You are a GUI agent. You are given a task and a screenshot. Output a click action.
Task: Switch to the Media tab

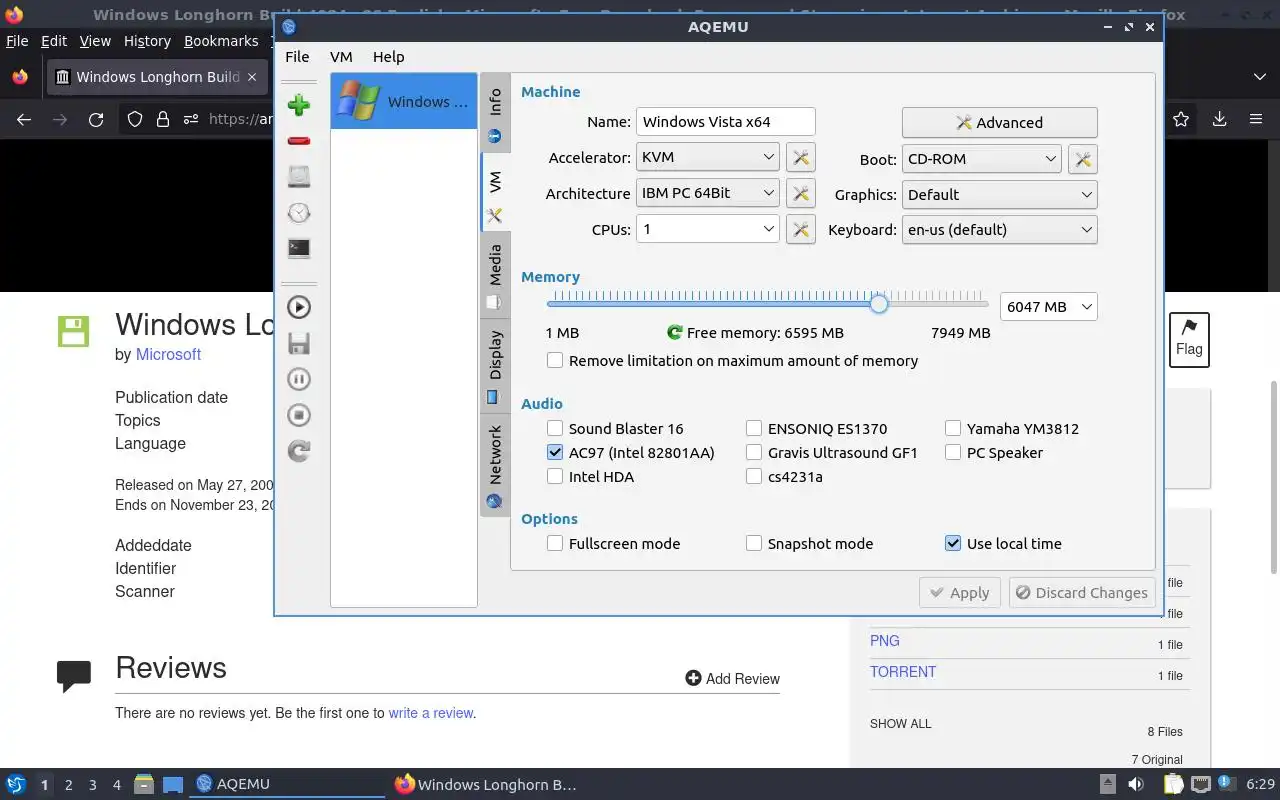point(495,275)
